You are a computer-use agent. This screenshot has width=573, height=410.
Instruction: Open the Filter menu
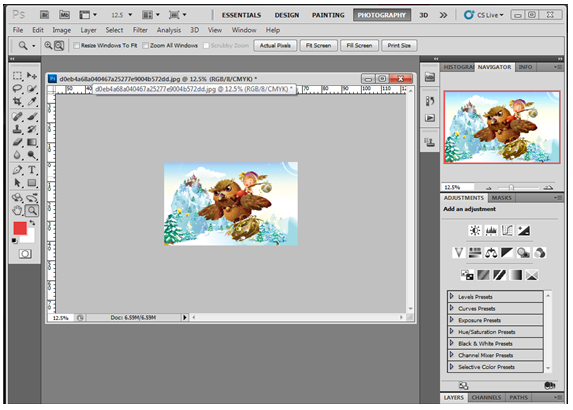(140, 30)
